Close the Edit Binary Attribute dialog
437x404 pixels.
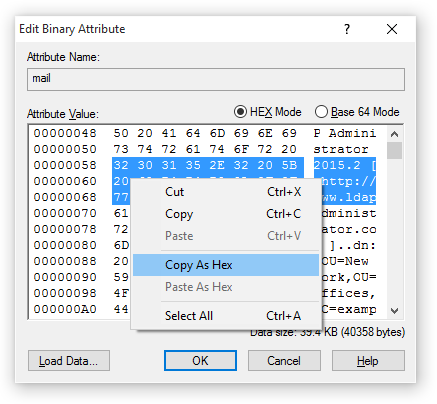pos(392,29)
